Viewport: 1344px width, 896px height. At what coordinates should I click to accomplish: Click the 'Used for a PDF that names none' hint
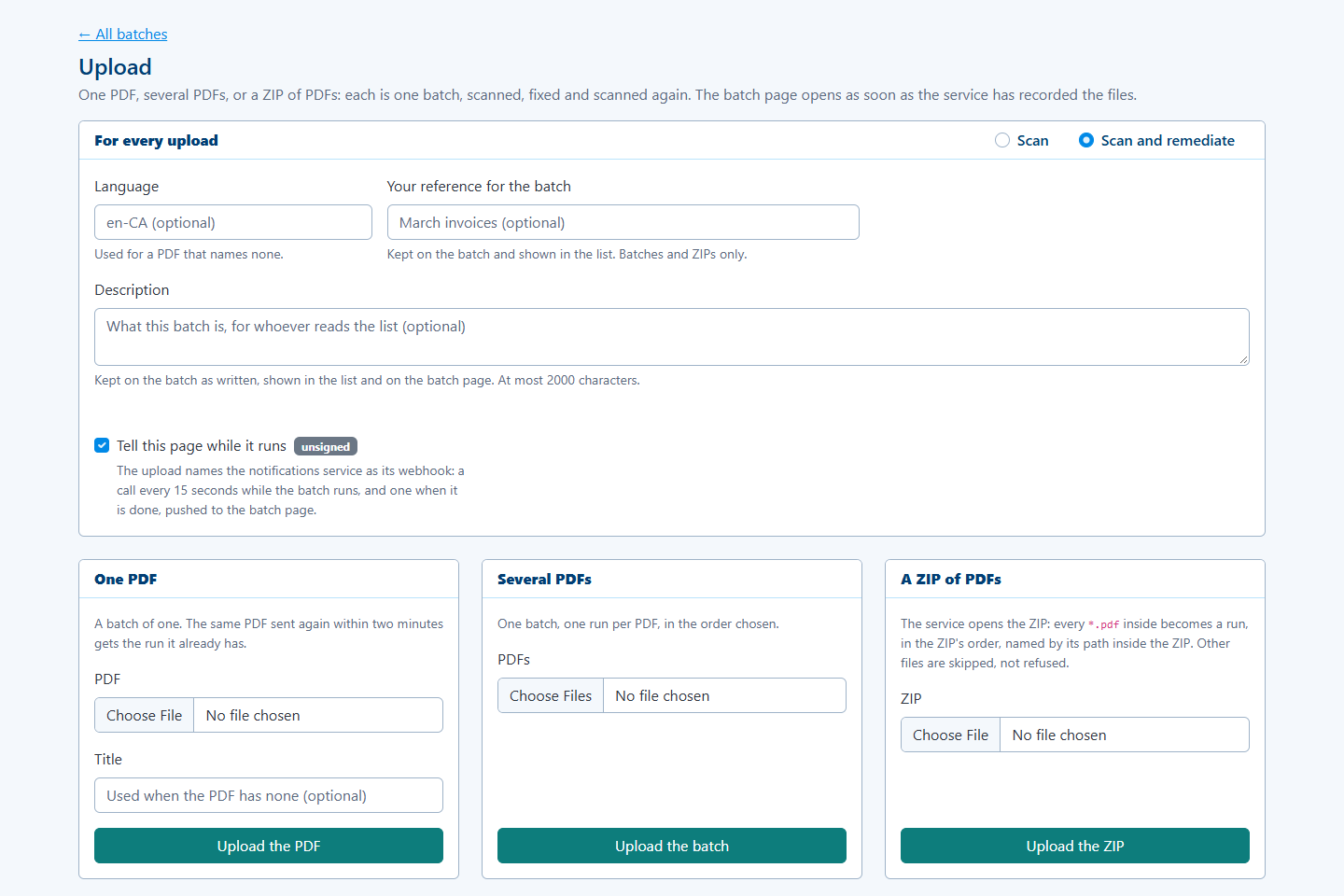coord(189,254)
